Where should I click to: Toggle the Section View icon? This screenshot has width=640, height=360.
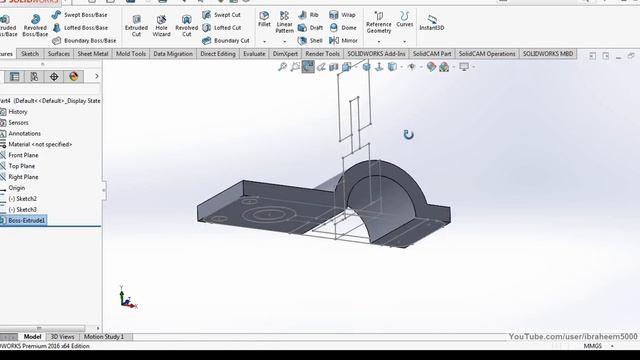tap(333, 67)
